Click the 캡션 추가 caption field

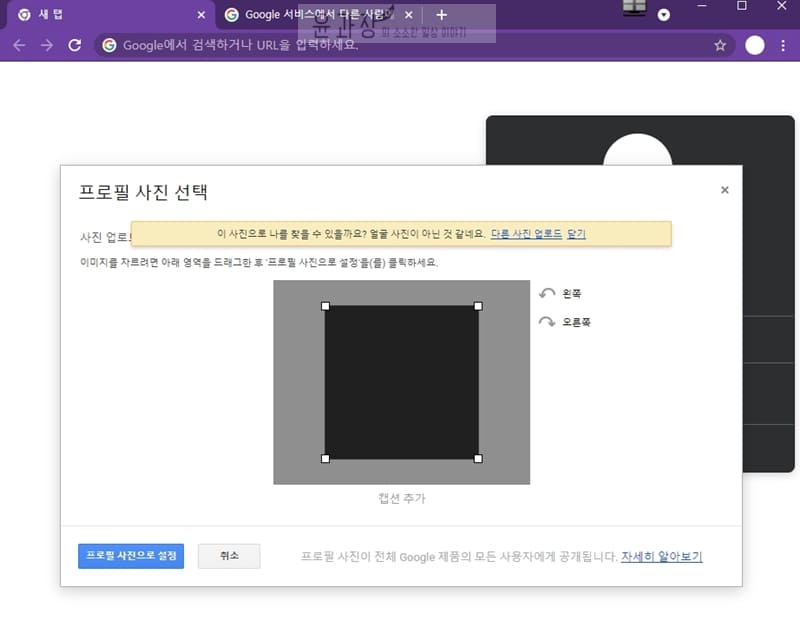click(x=401, y=498)
